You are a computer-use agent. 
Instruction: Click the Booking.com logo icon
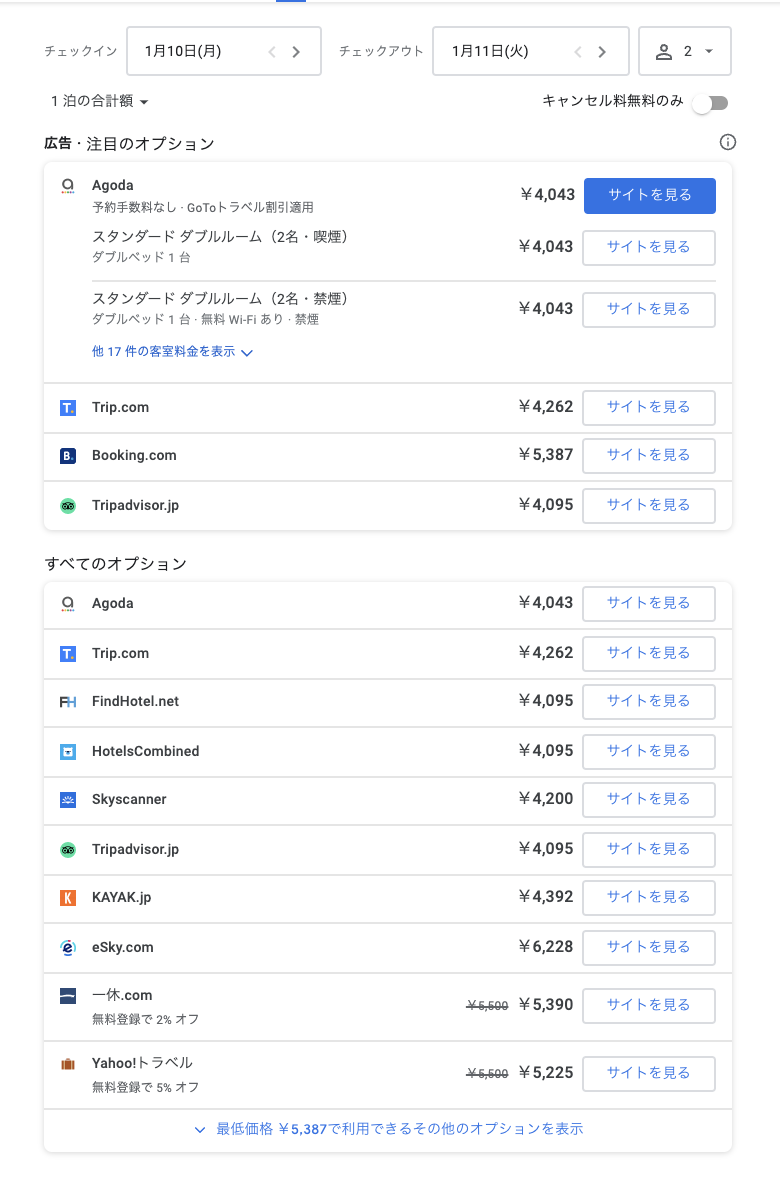tap(68, 455)
